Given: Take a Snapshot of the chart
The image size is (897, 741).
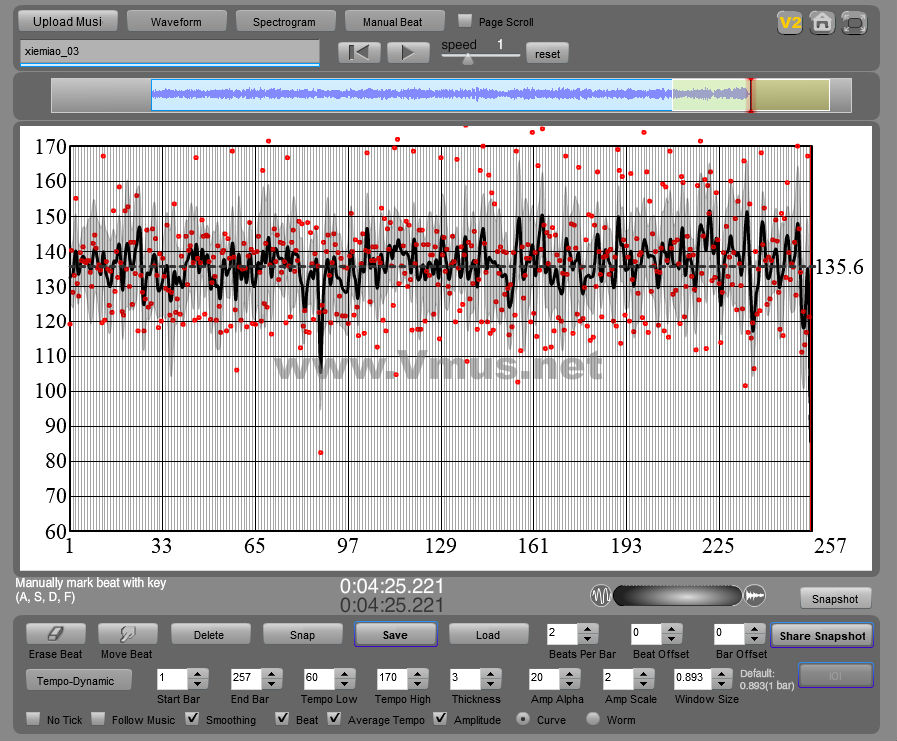Looking at the screenshot, I should pyautogui.click(x=835, y=598).
